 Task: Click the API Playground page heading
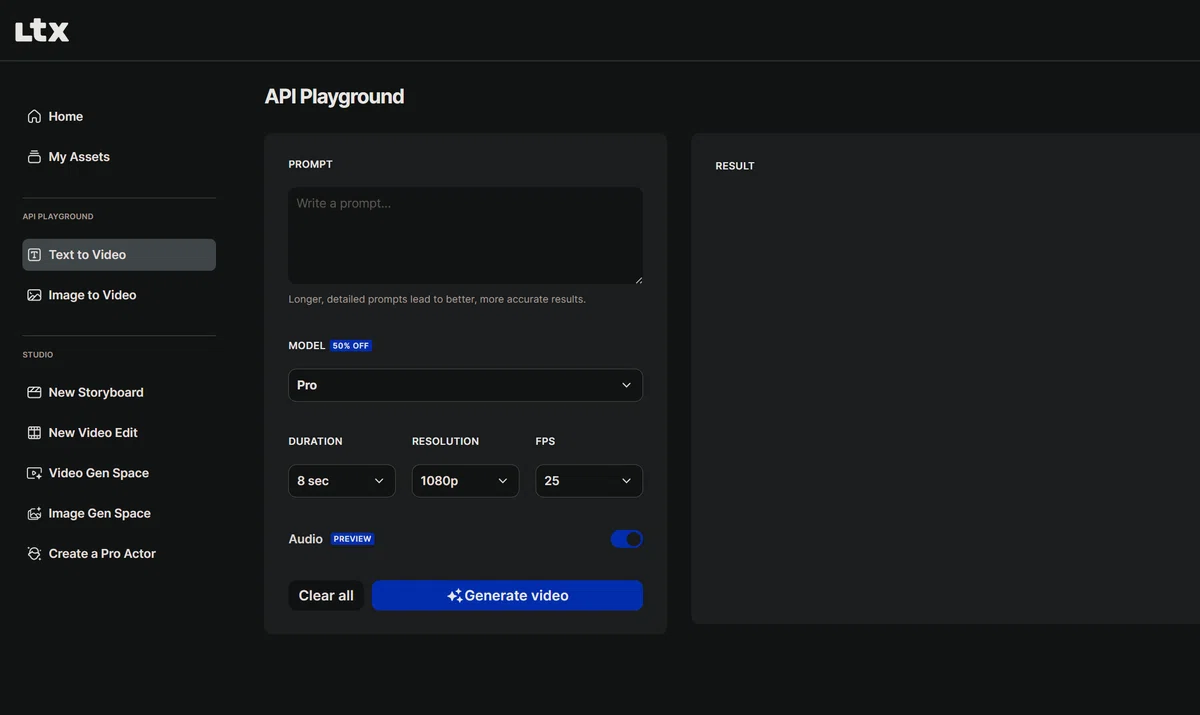(x=334, y=97)
